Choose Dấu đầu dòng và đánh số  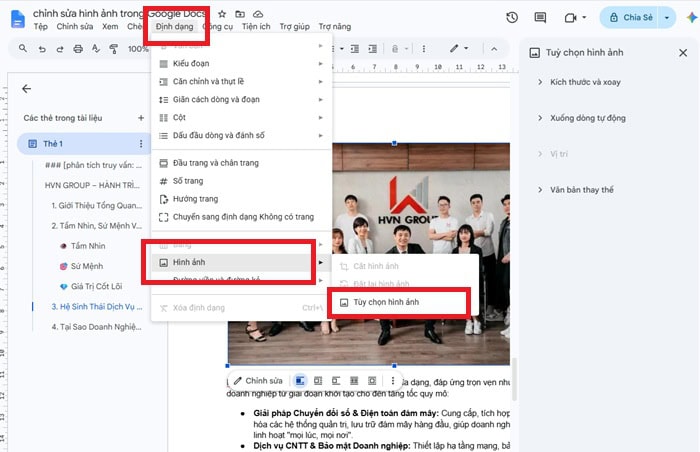[242, 135]
